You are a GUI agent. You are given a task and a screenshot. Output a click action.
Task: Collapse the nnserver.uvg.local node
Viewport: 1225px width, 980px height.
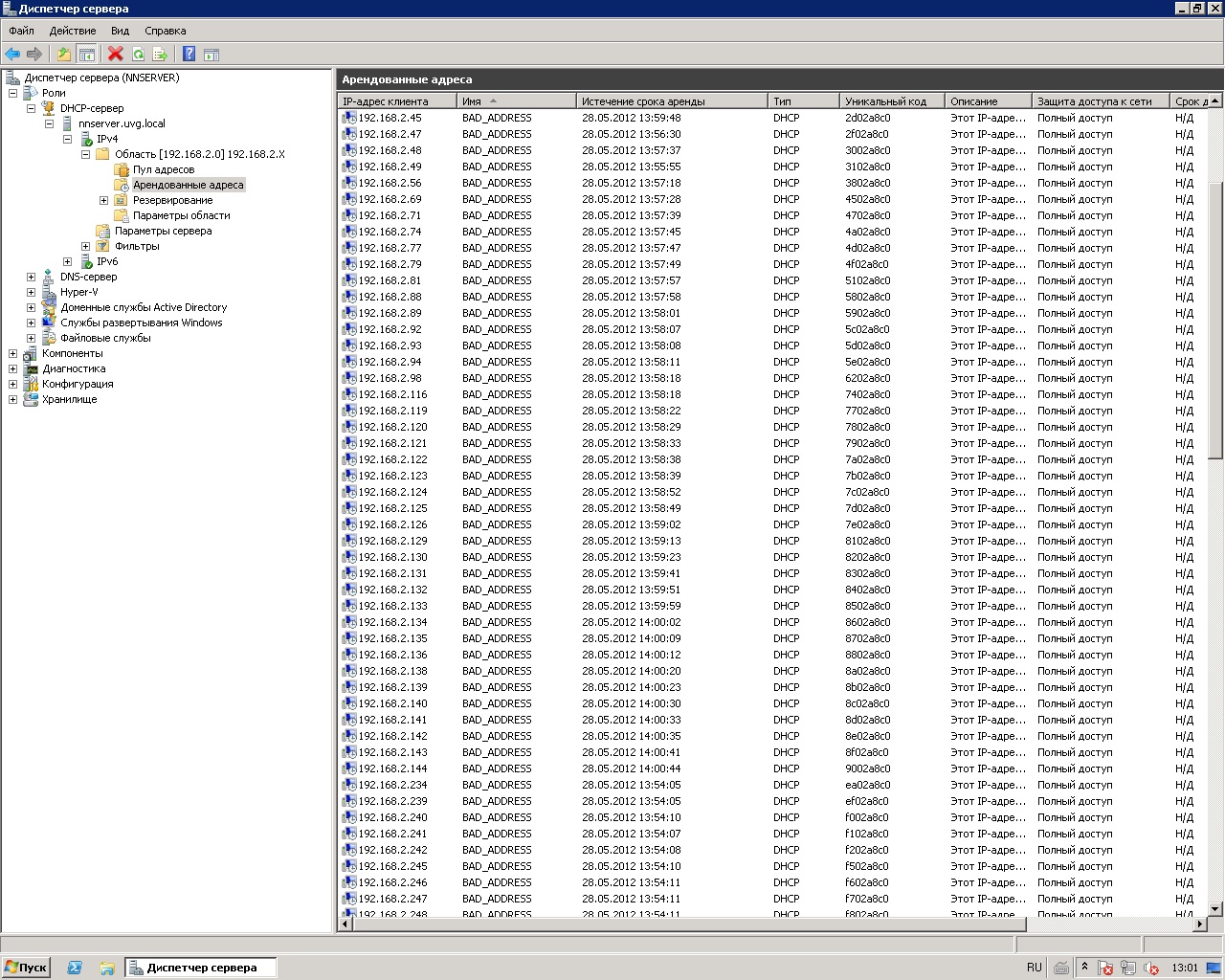(49, 123)
